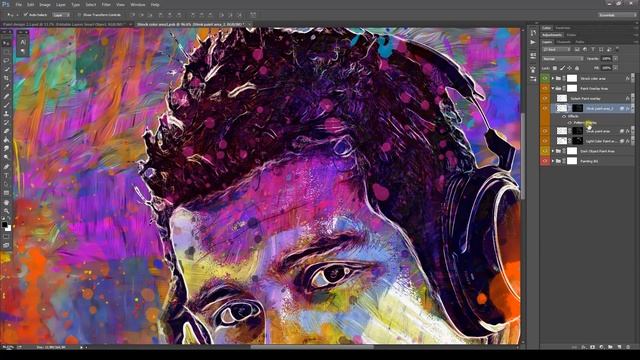
Task: Select the Lasso tool
Action: (x=6, y=60)
